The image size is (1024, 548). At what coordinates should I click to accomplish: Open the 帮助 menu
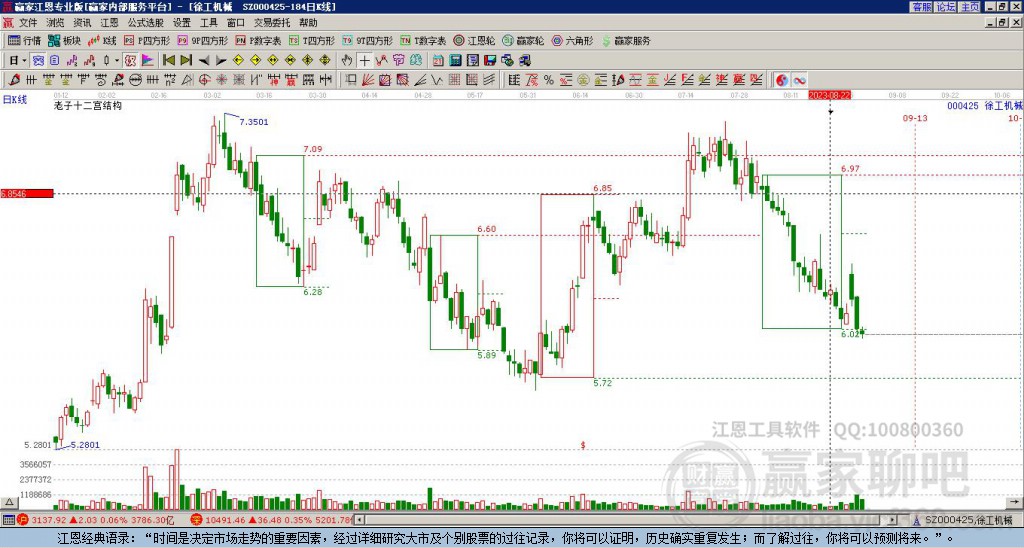tap(308, 23)
